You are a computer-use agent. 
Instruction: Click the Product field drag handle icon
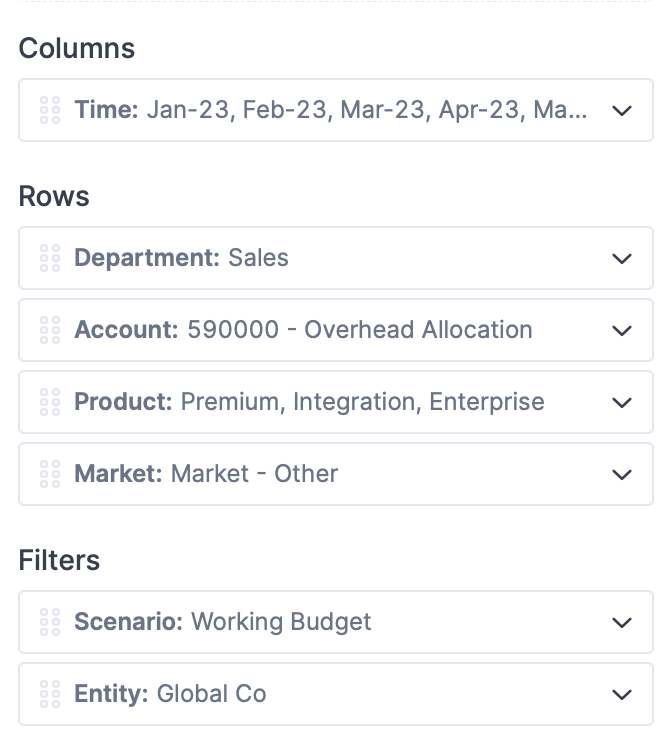(x=49, y=402)
